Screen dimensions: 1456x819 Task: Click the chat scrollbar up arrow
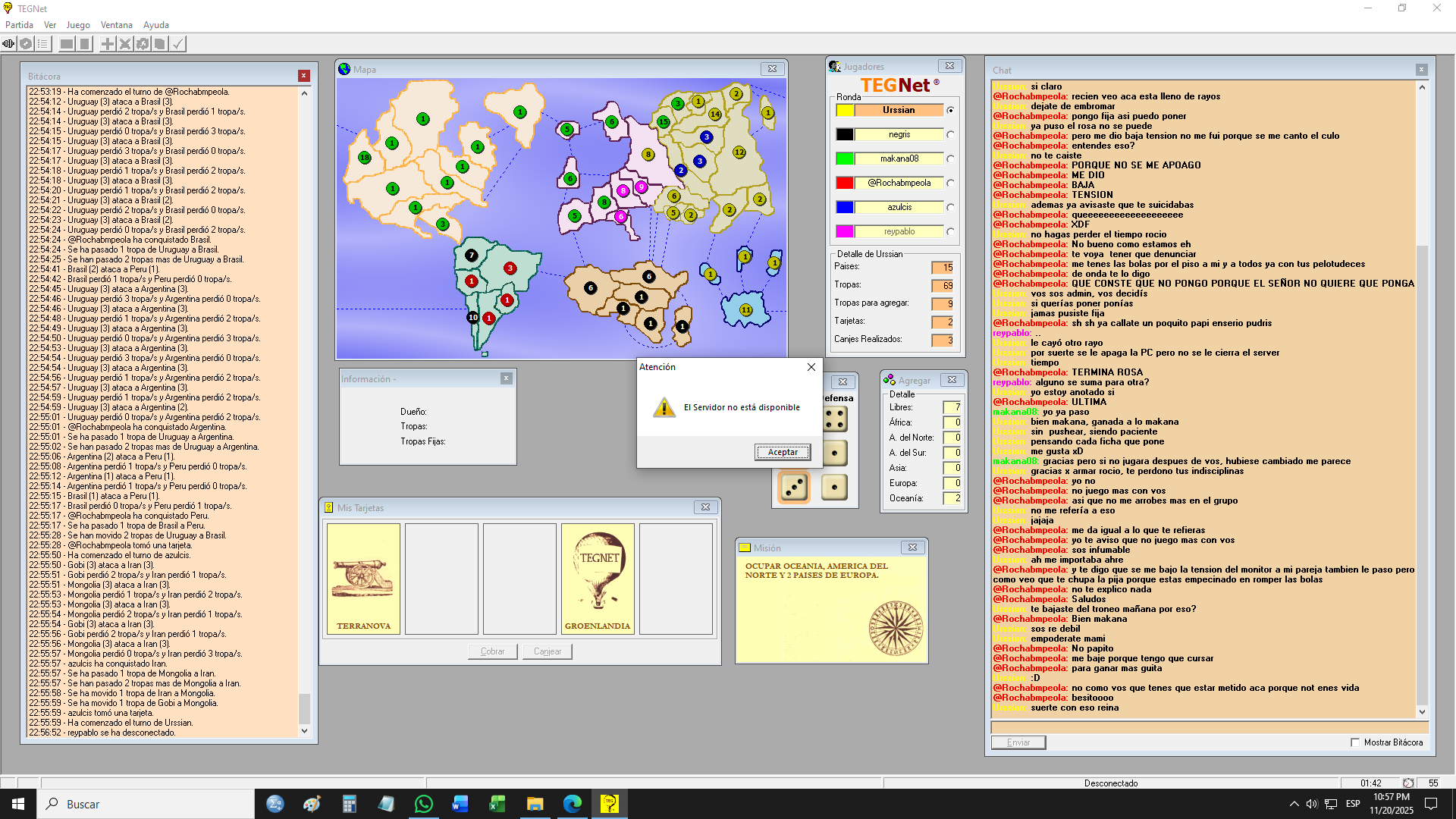(1422, 87)
